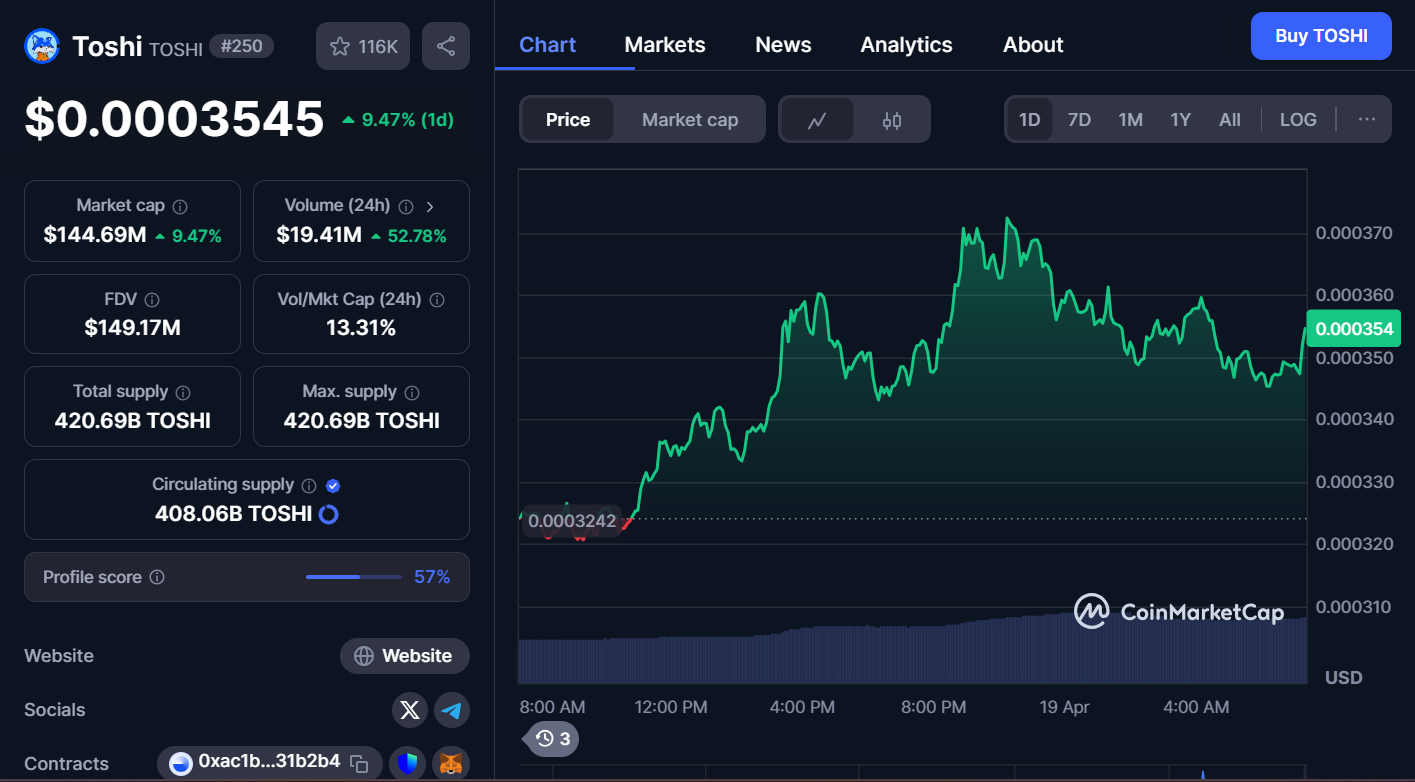The width and height of the screenshot is (1415, 782).
Task: Click circulating supply progress ring
Action: pos(328,514)
